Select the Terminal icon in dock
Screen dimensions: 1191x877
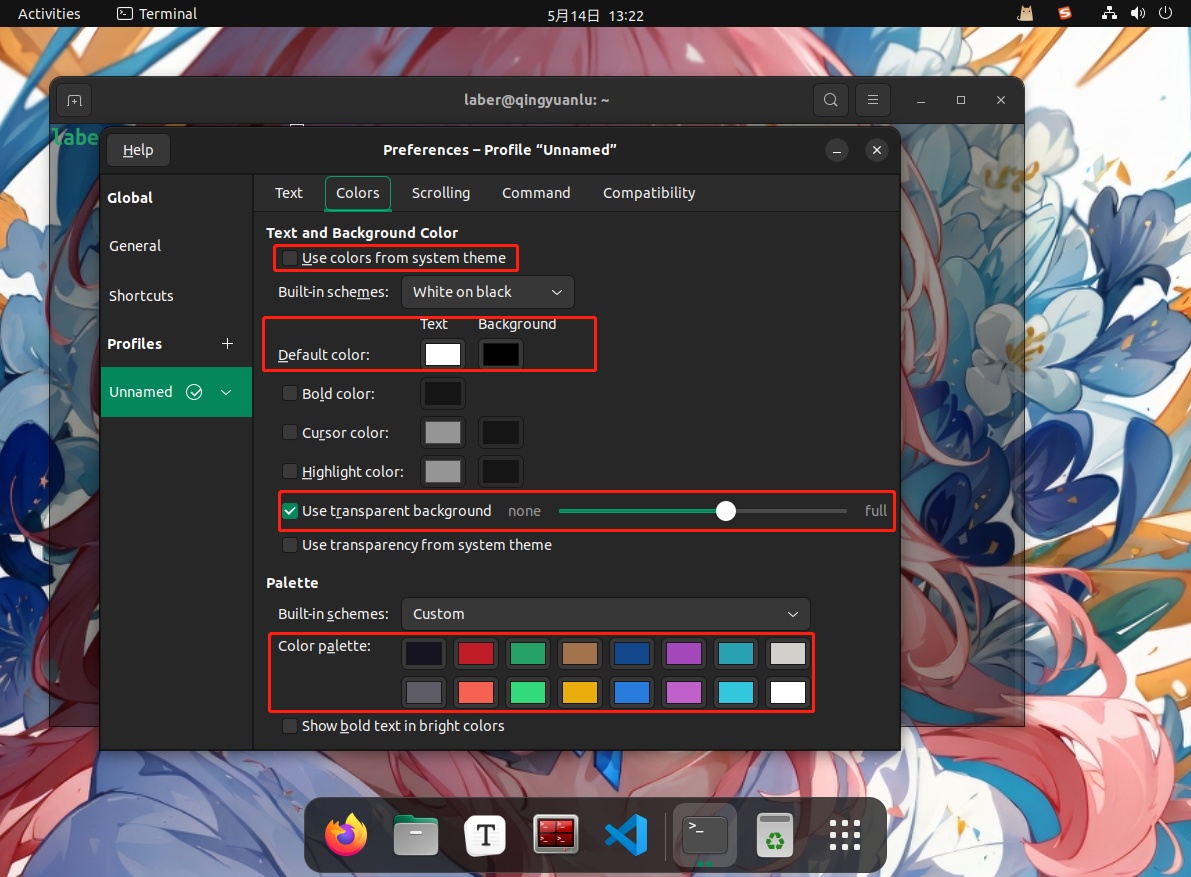coord(705,834)
